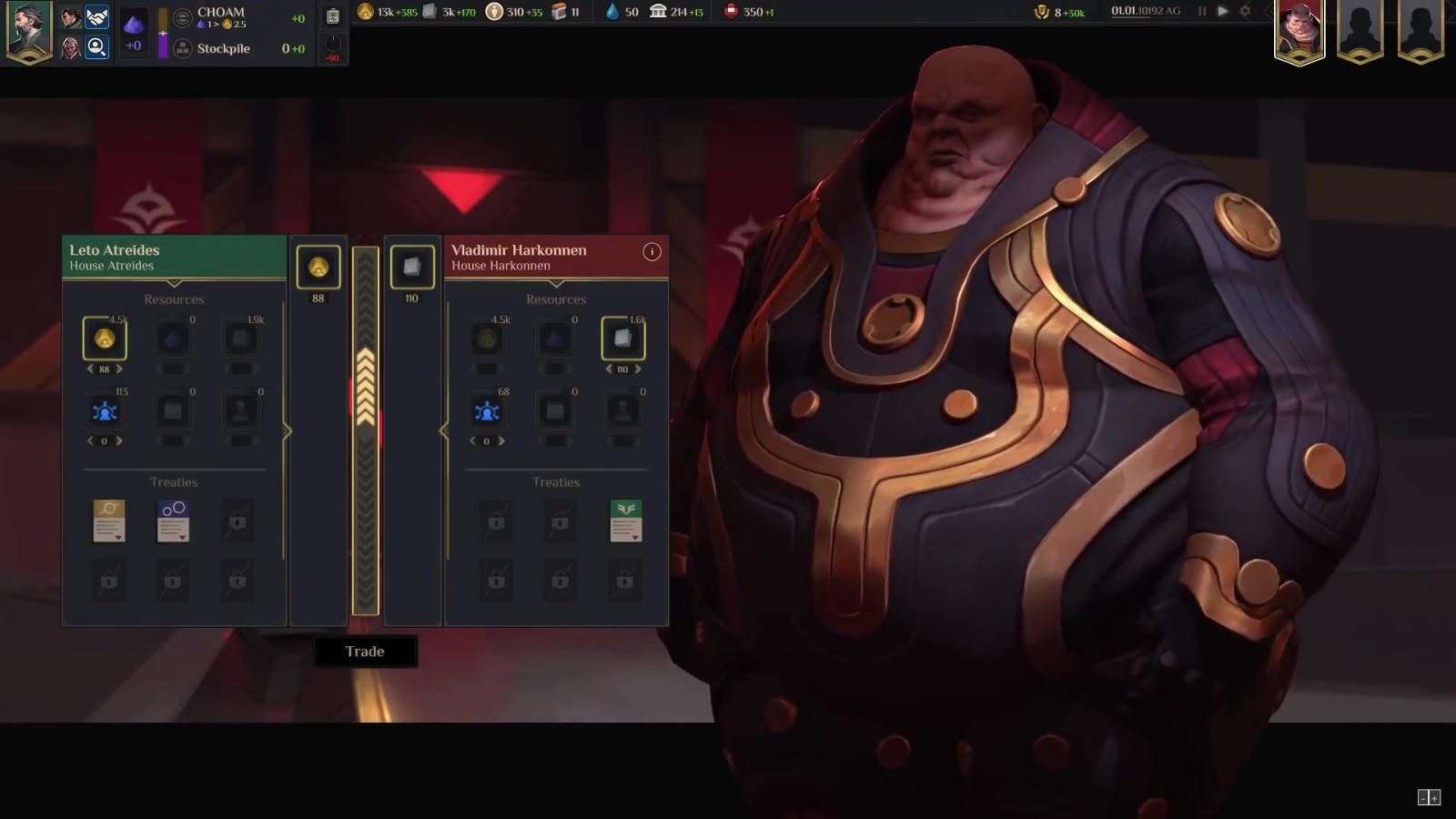This screenshot has width=1456, height=819.
Task: Select Leto Atreides' solari resource icon
Action: 105,339
